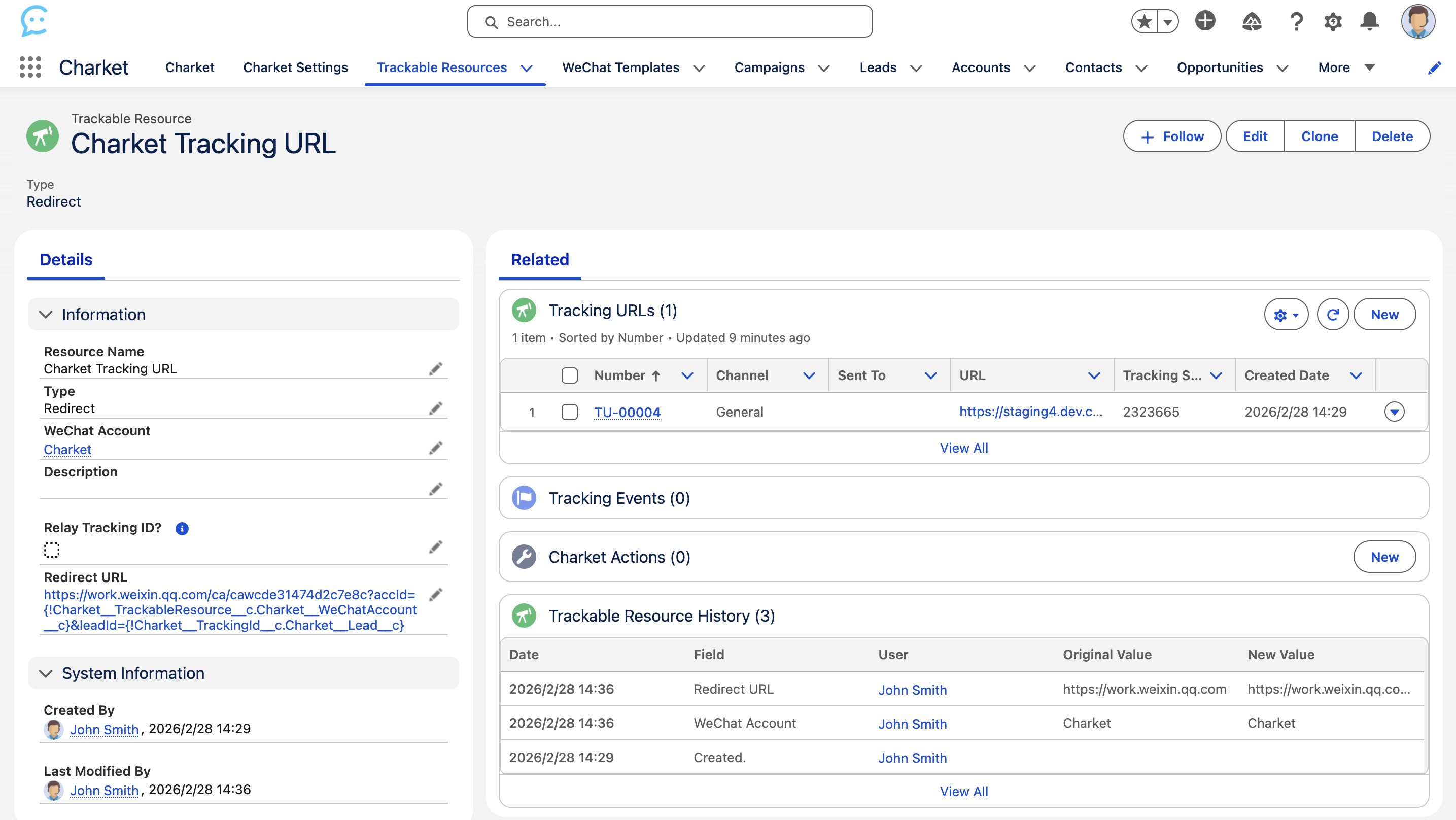Viewport: 1456px width, 820px height.
Task: Open the App Launcher grid icon
Action: pyautogui.click(x=30, y=67)
